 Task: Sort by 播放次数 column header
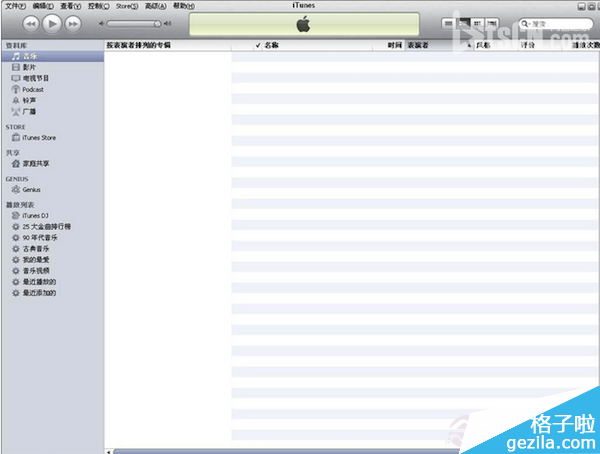pyautogui.click(x=580, y=45)
